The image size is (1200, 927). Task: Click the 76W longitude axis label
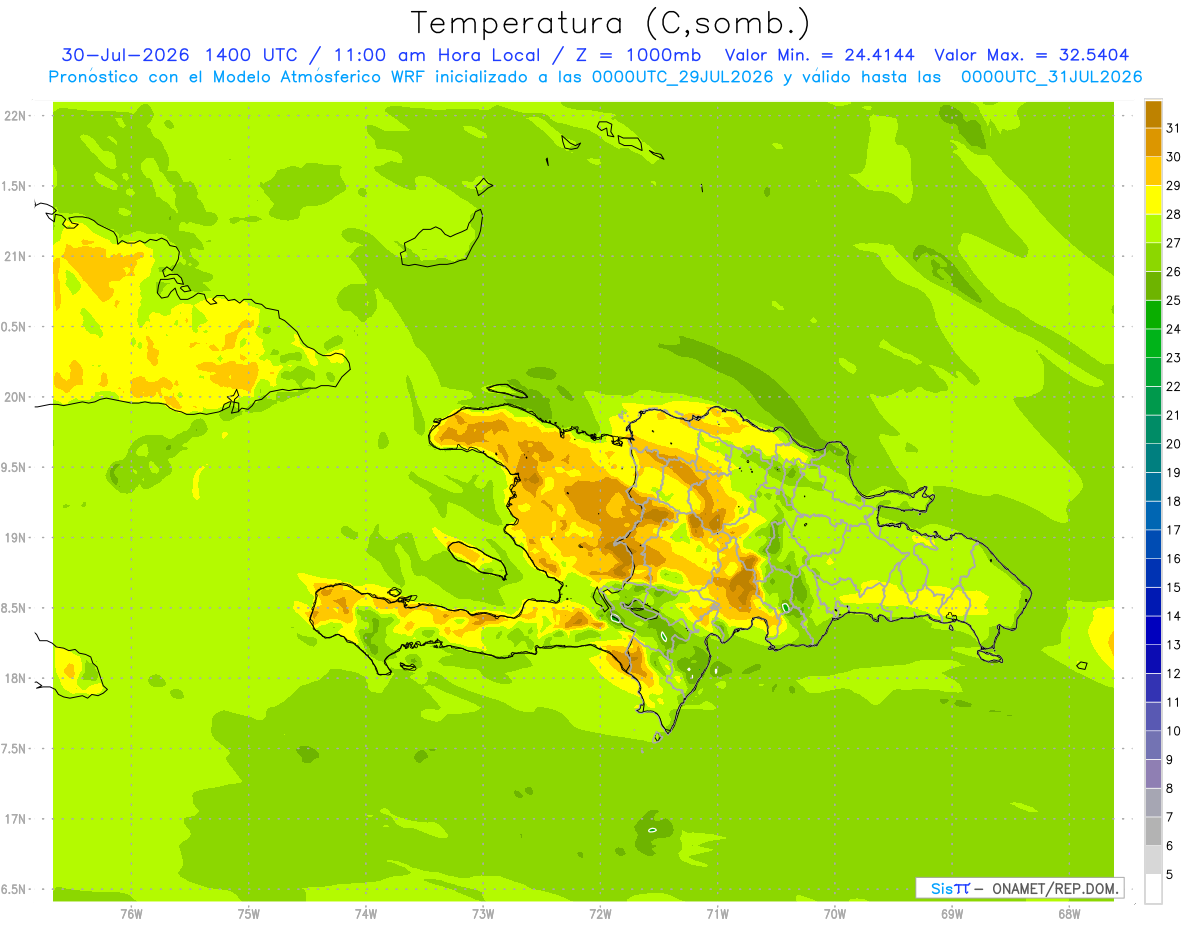[131, 913]
